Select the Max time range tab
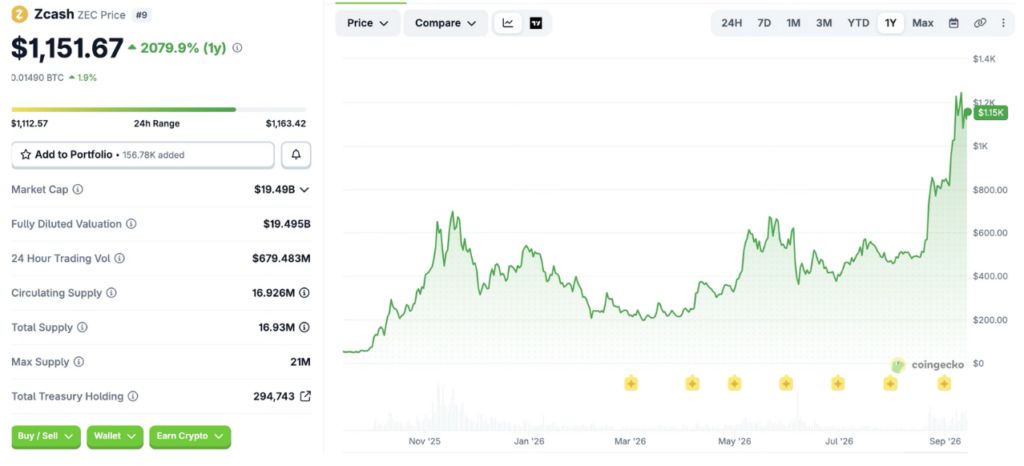The width and height of the screenshot is (1024, 466). (923, 23)
